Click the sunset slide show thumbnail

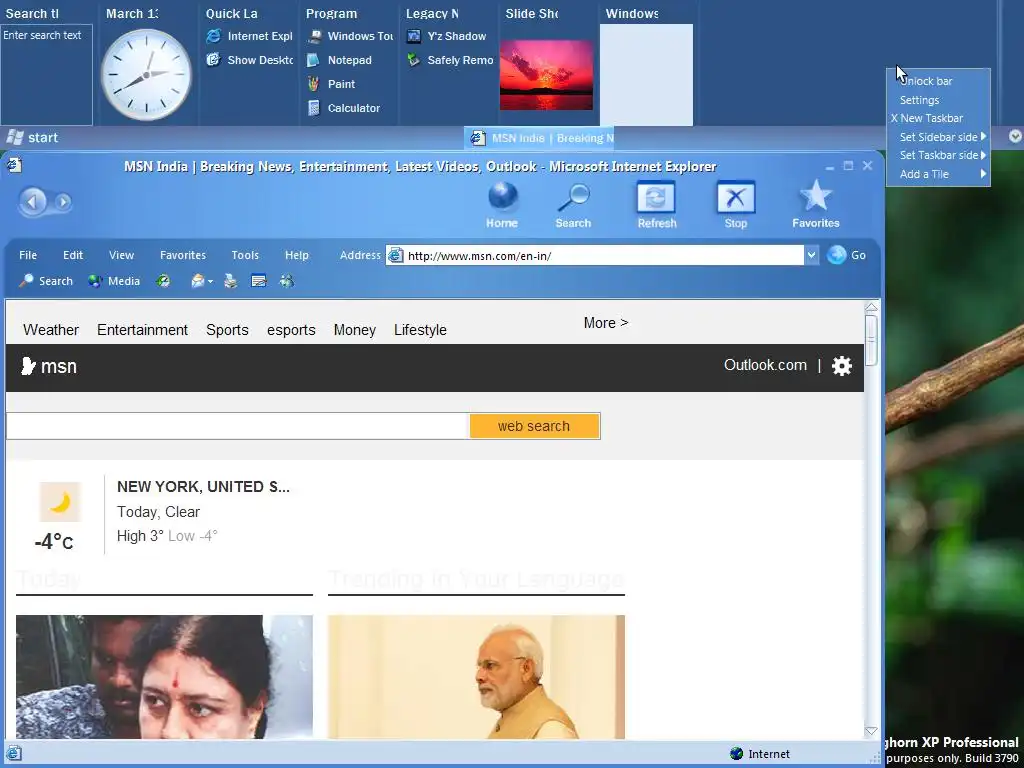(x=546, y=75)
